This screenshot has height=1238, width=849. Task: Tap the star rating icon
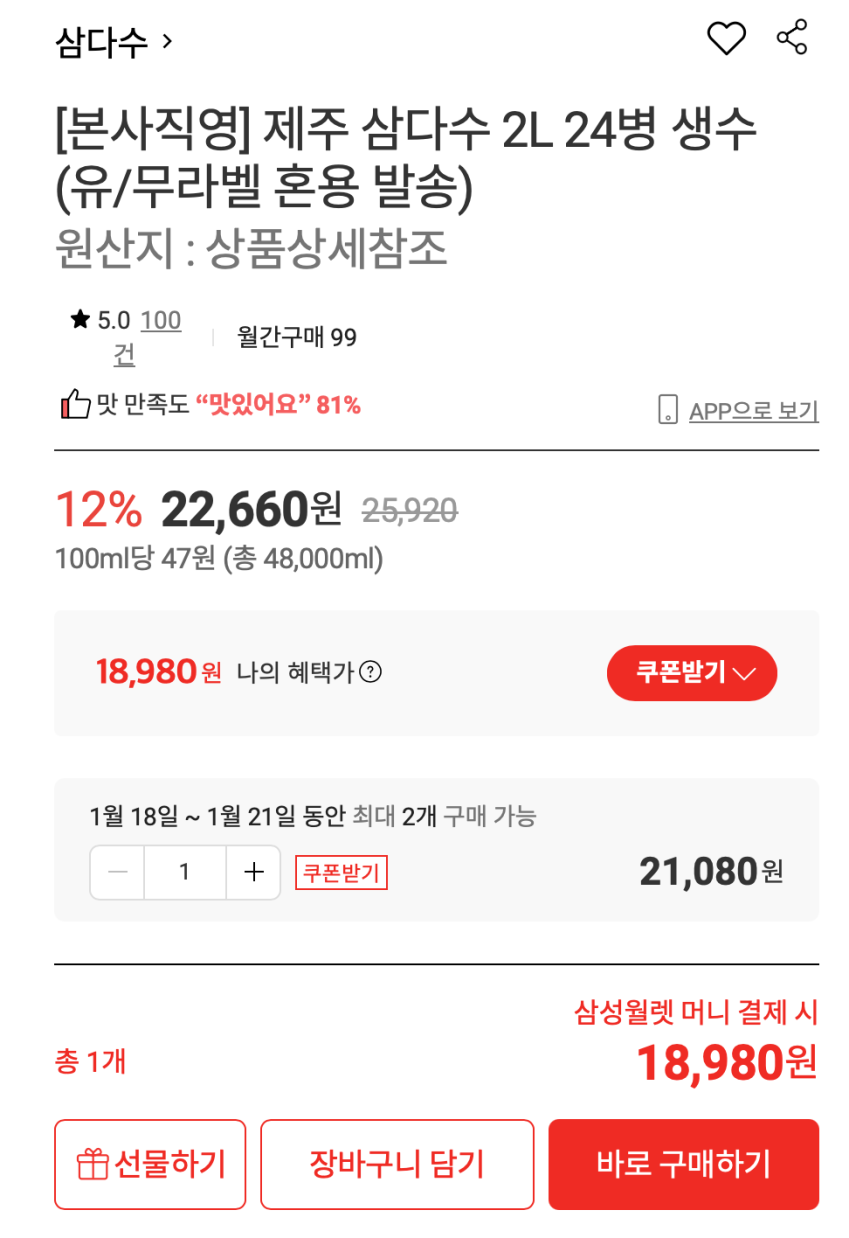pos(80,320)
